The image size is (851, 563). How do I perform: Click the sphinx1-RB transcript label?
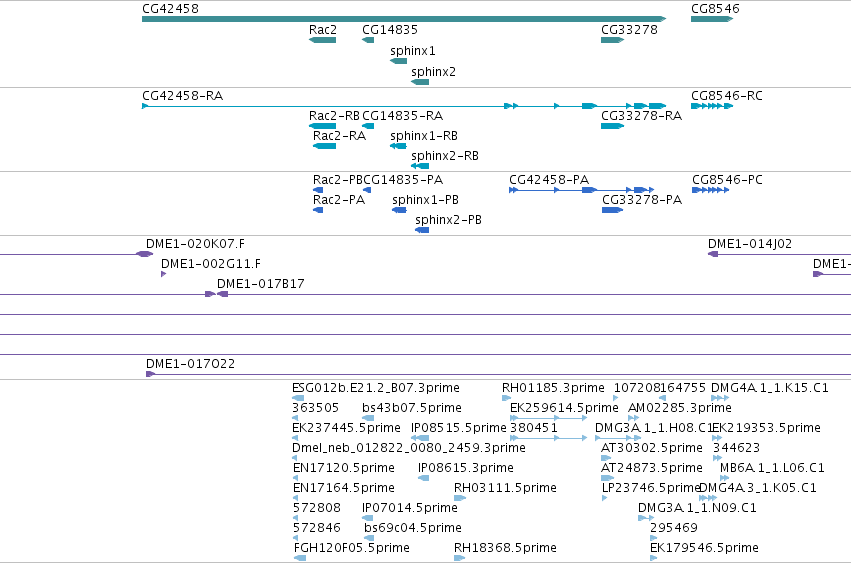[x=424, y=136]
